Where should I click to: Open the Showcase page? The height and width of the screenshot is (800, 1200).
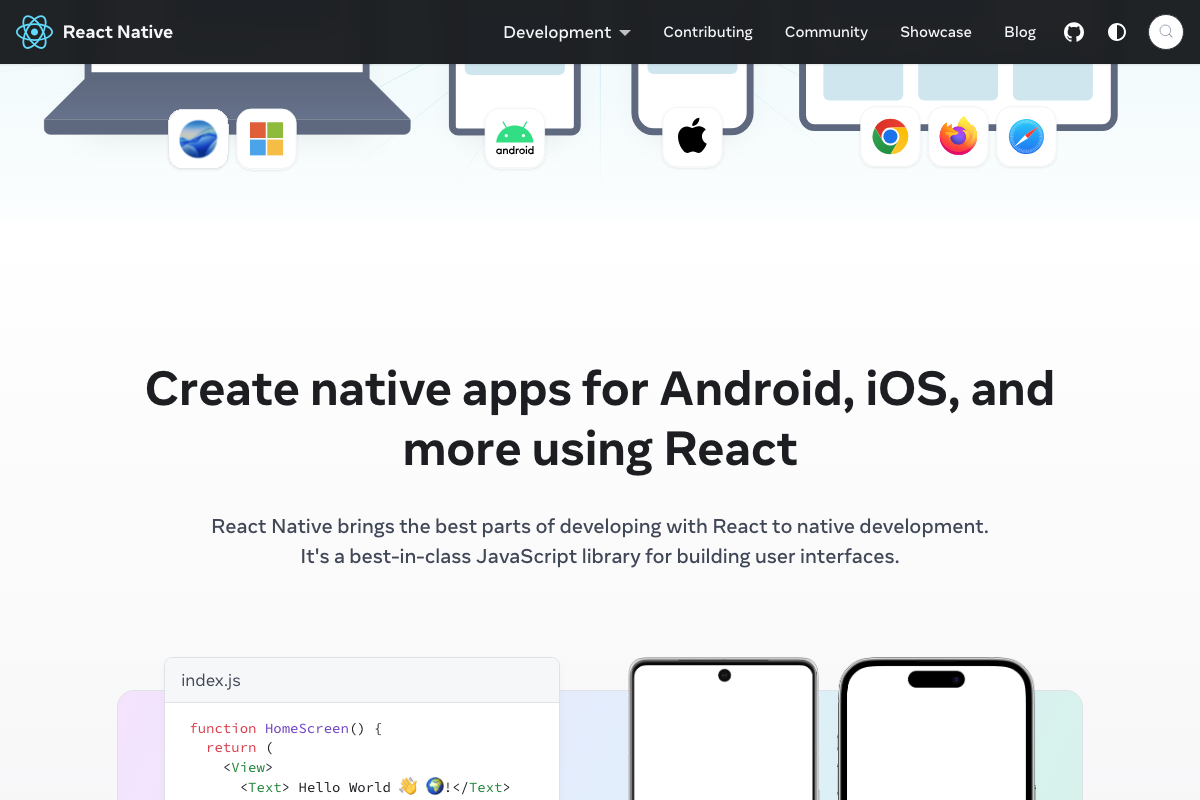(x=936, y=32)
